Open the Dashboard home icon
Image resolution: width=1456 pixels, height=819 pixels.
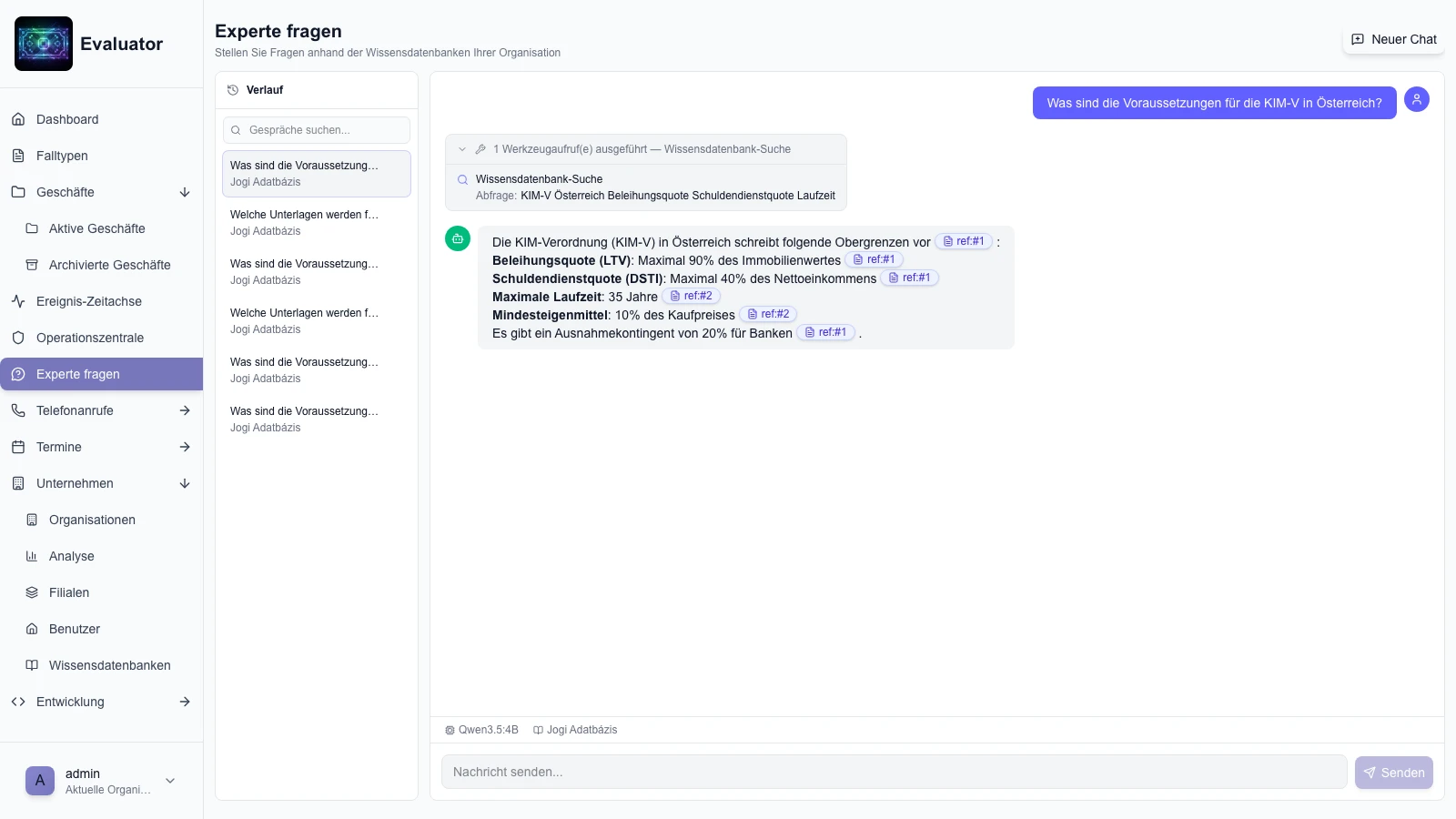point(18,119)
